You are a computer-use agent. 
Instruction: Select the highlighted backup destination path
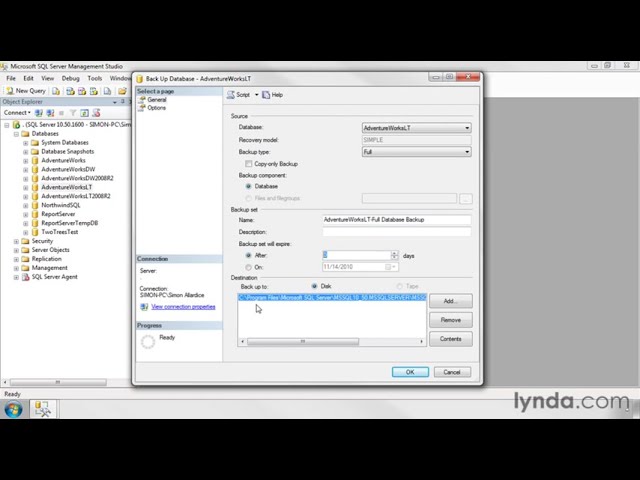pos(332,298)
